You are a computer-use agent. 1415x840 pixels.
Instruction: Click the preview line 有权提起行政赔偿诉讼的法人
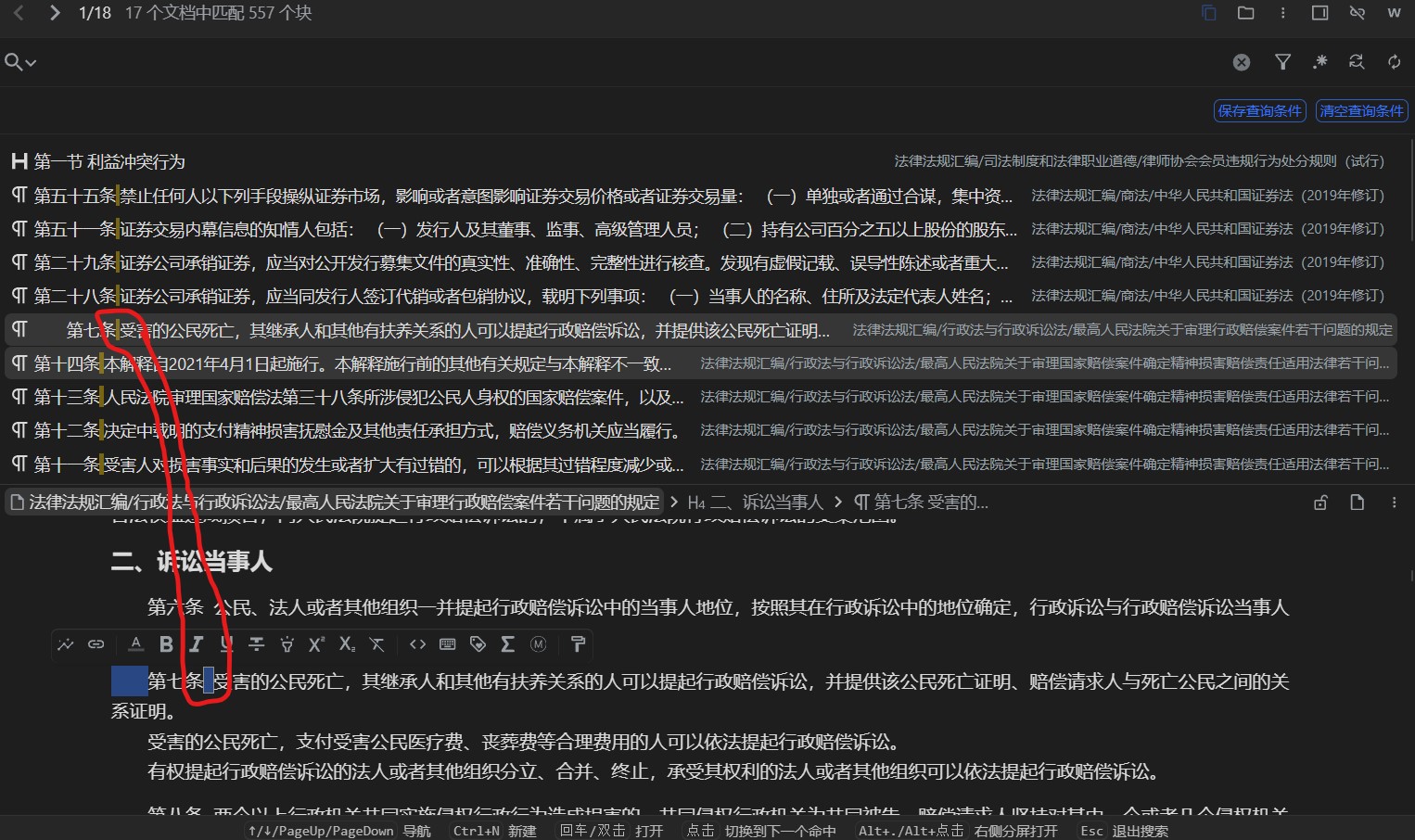point(654,771)
